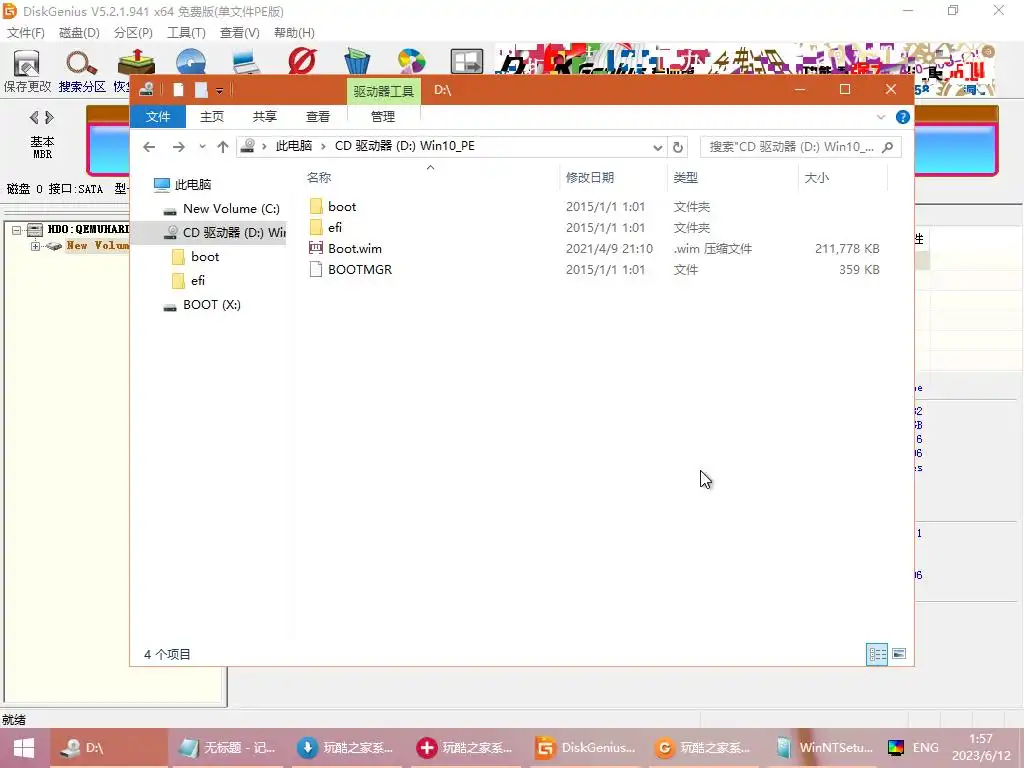
Task: Select CD 驱动器 (D:) in navigation pane
Action: (x=208, y=232)
